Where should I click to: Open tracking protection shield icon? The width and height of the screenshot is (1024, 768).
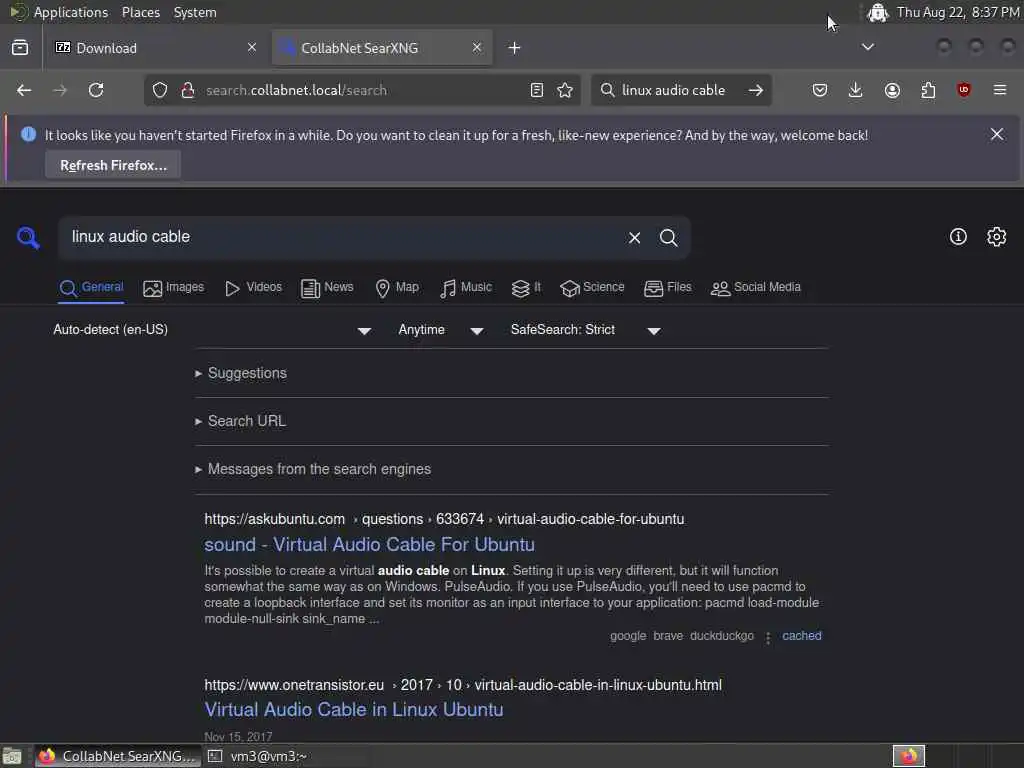click(160, 90)
